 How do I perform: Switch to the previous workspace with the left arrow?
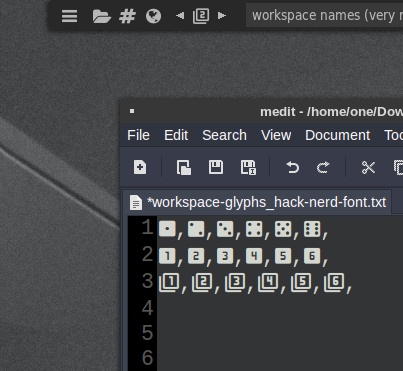click(180, 16)
